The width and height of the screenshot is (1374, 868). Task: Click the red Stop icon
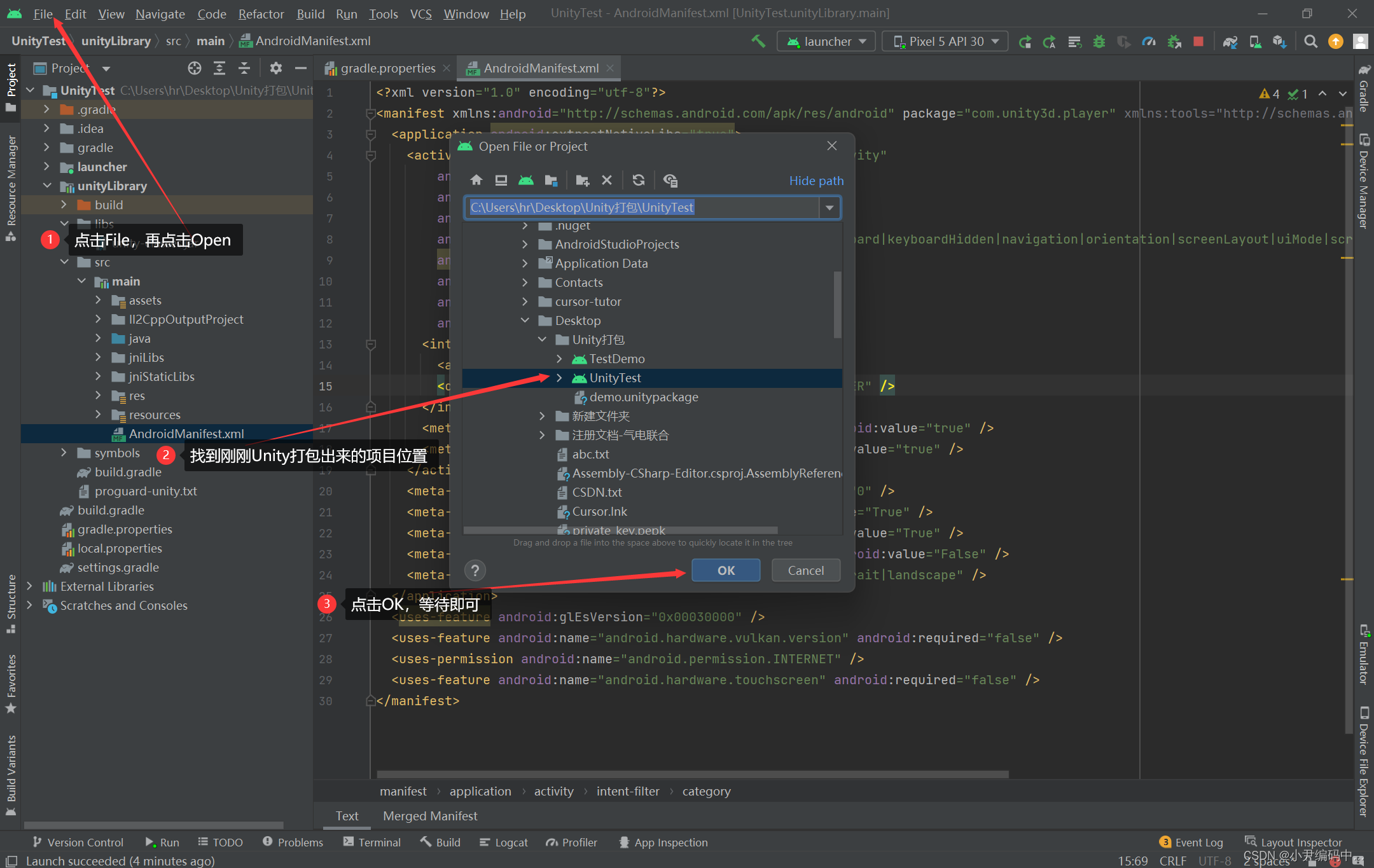(x=1198, y=41)
